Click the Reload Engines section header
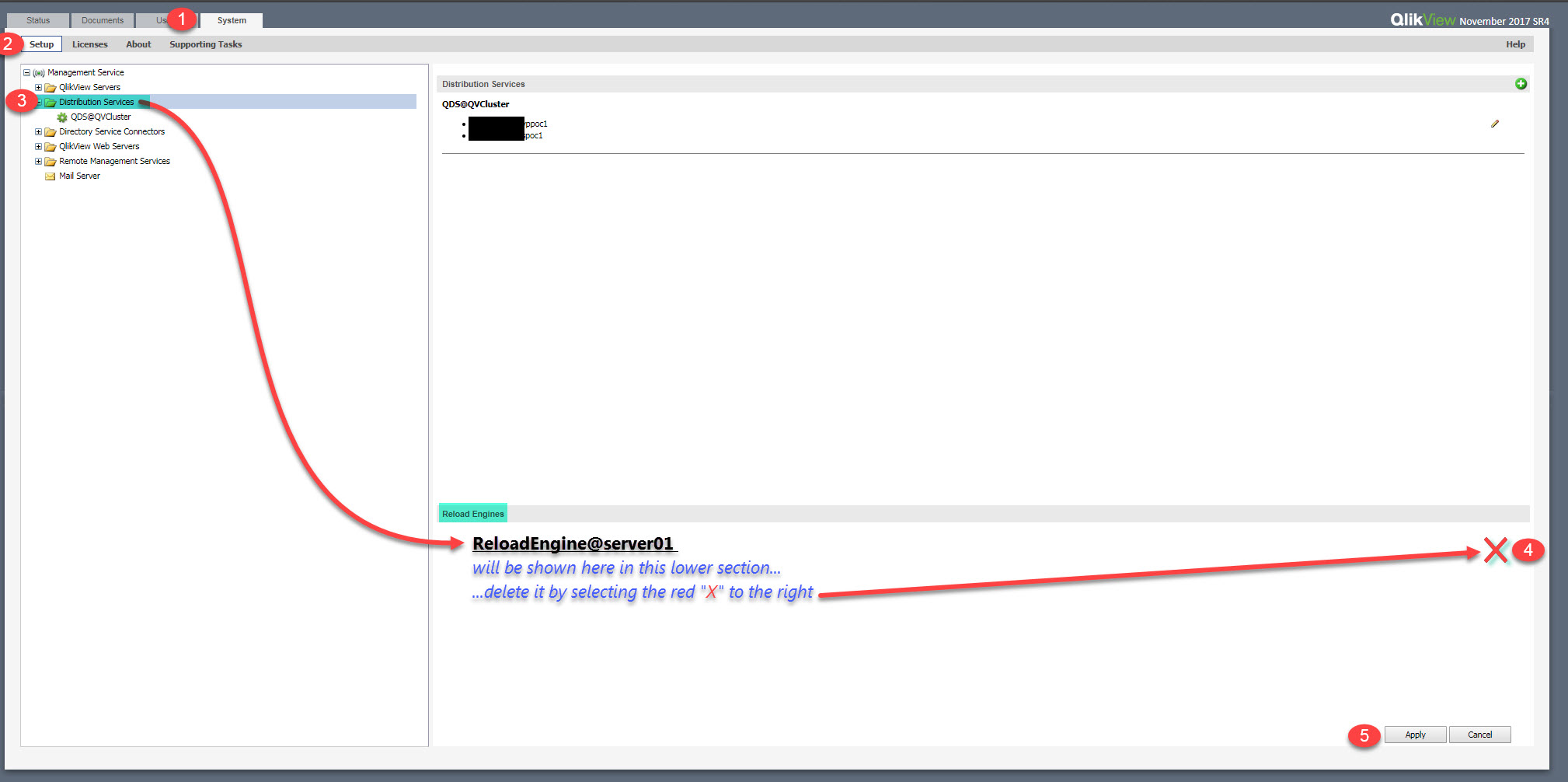 point(983,514)
